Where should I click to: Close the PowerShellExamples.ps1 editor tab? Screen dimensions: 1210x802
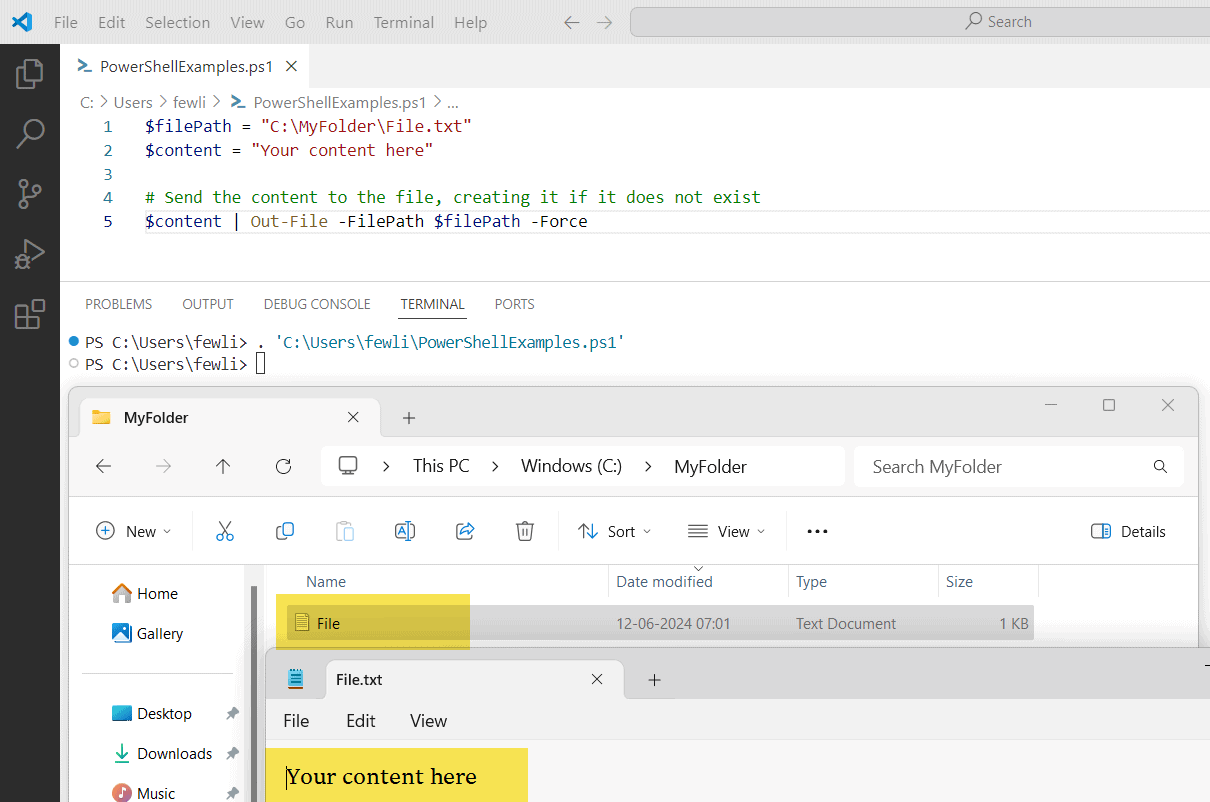click(x=291, y=67)
